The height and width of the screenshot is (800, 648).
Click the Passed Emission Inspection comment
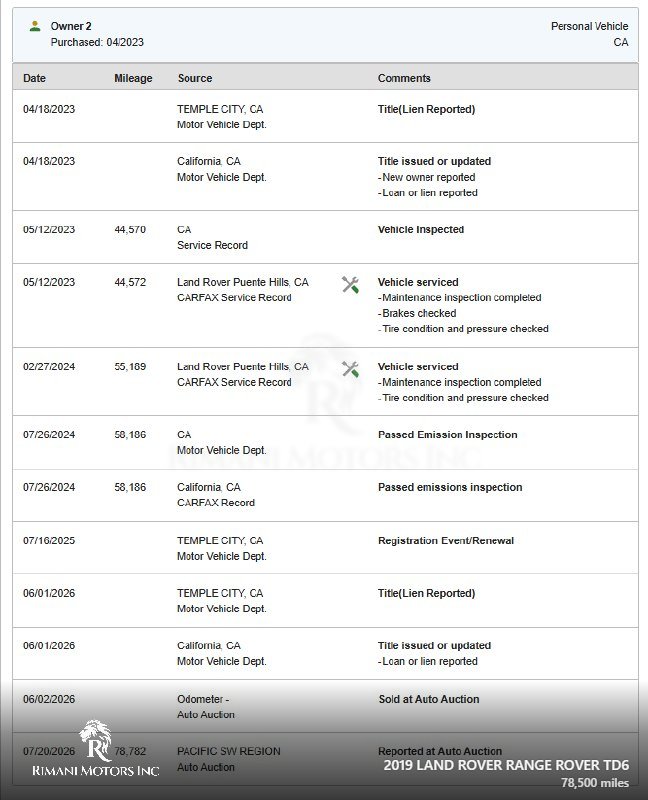pyautogui.click(x=447, y=435)
